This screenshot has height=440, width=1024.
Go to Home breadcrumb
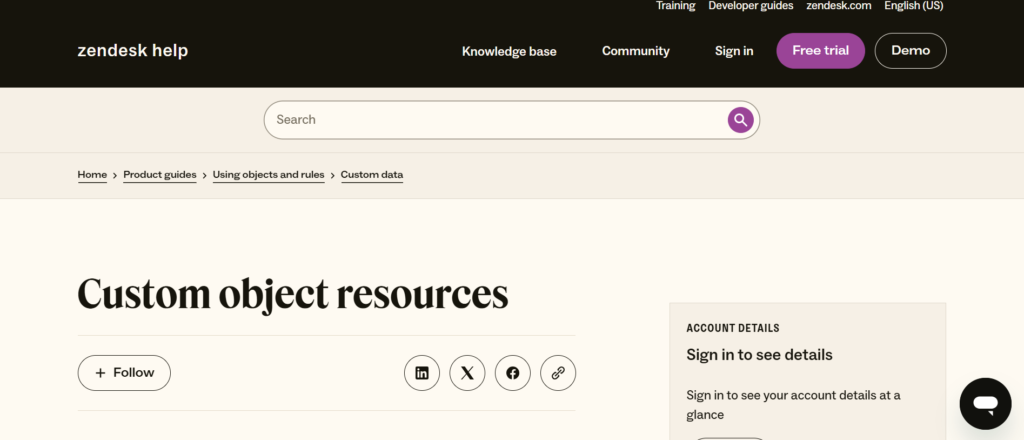[92, 175]
